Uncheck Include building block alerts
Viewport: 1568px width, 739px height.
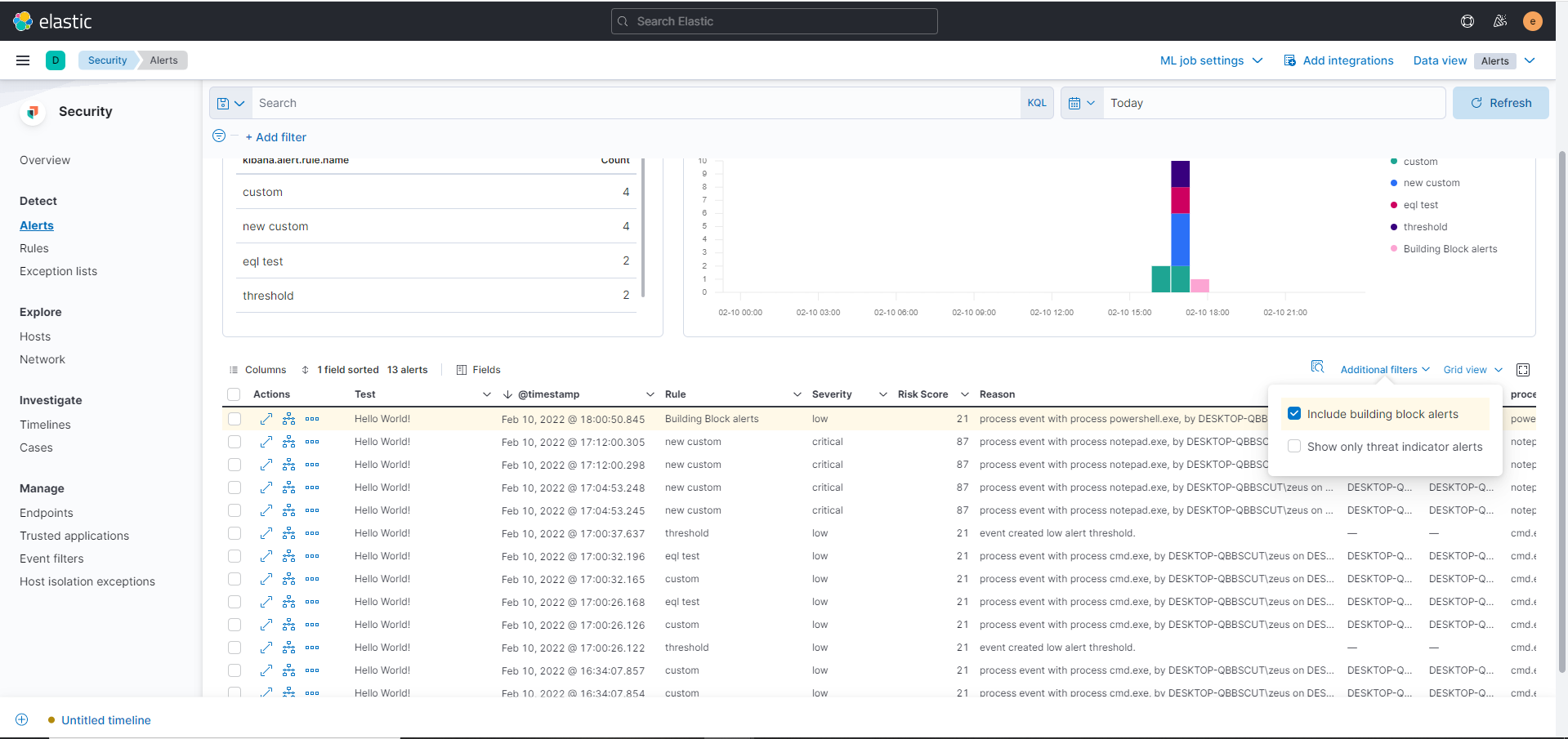(x=1293, y=413)
